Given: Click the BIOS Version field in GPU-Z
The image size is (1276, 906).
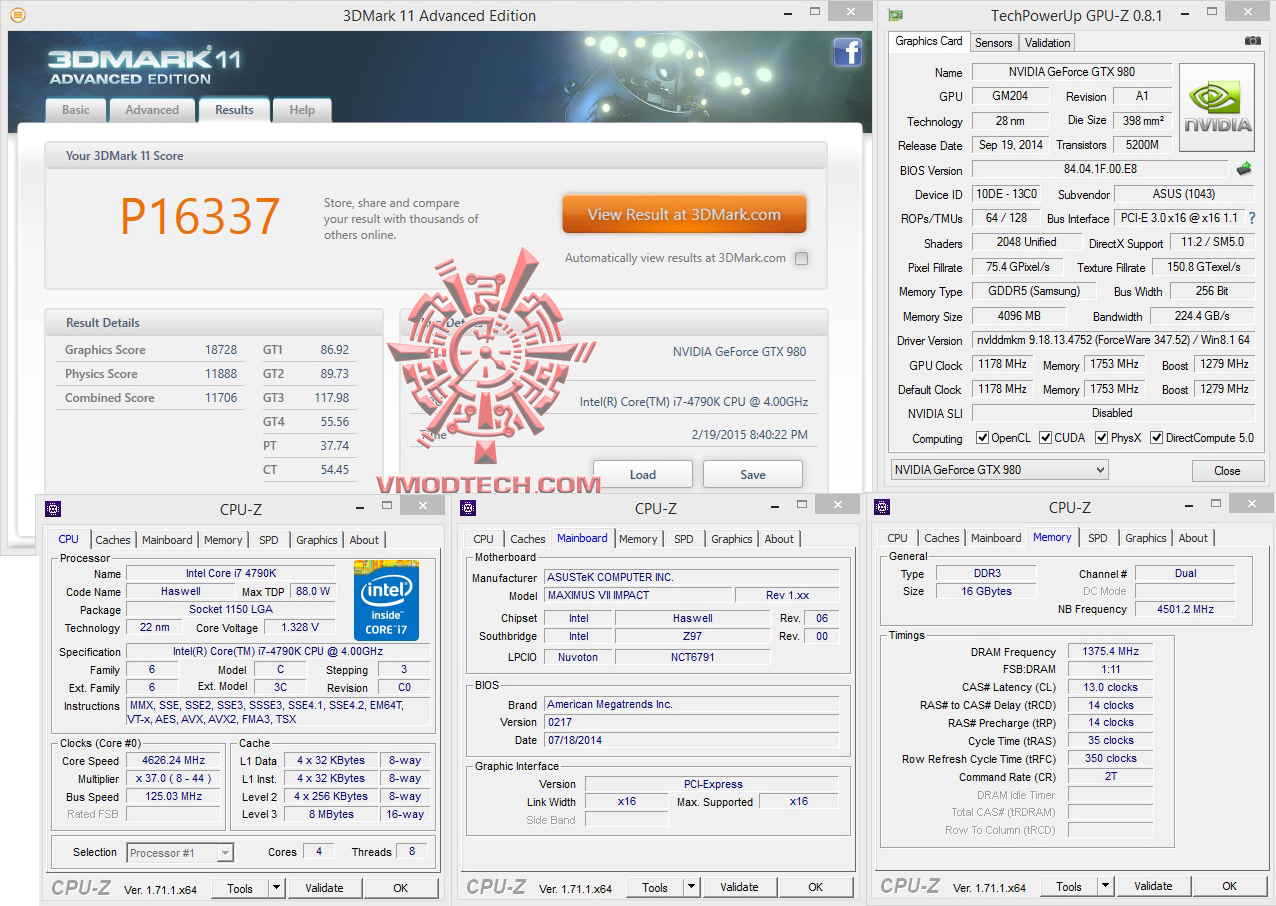Looking at the screenshot, I should (1100, 170).
